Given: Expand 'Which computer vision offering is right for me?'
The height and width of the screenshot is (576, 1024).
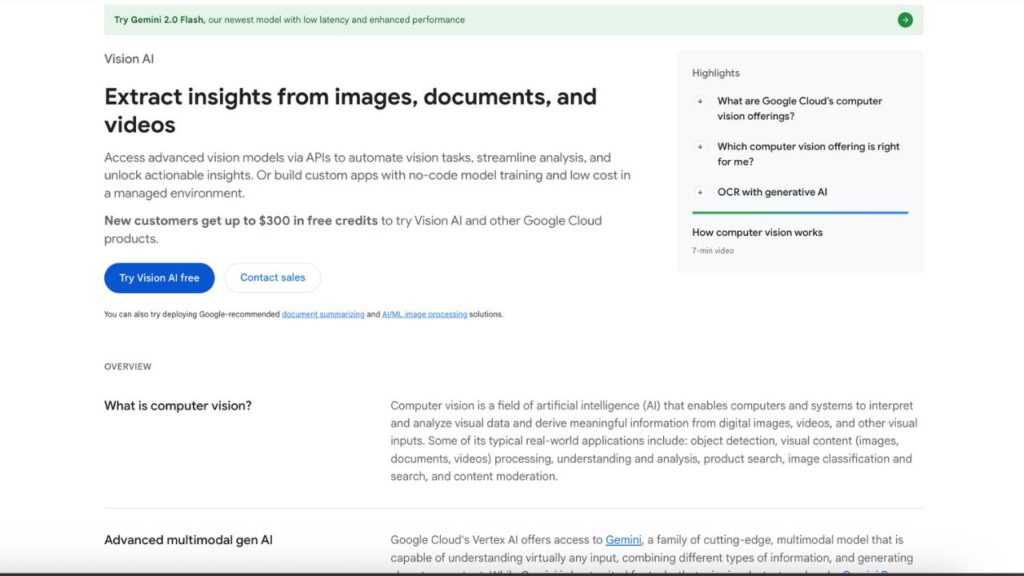Looking at the screenshot, I should [808, 154].
